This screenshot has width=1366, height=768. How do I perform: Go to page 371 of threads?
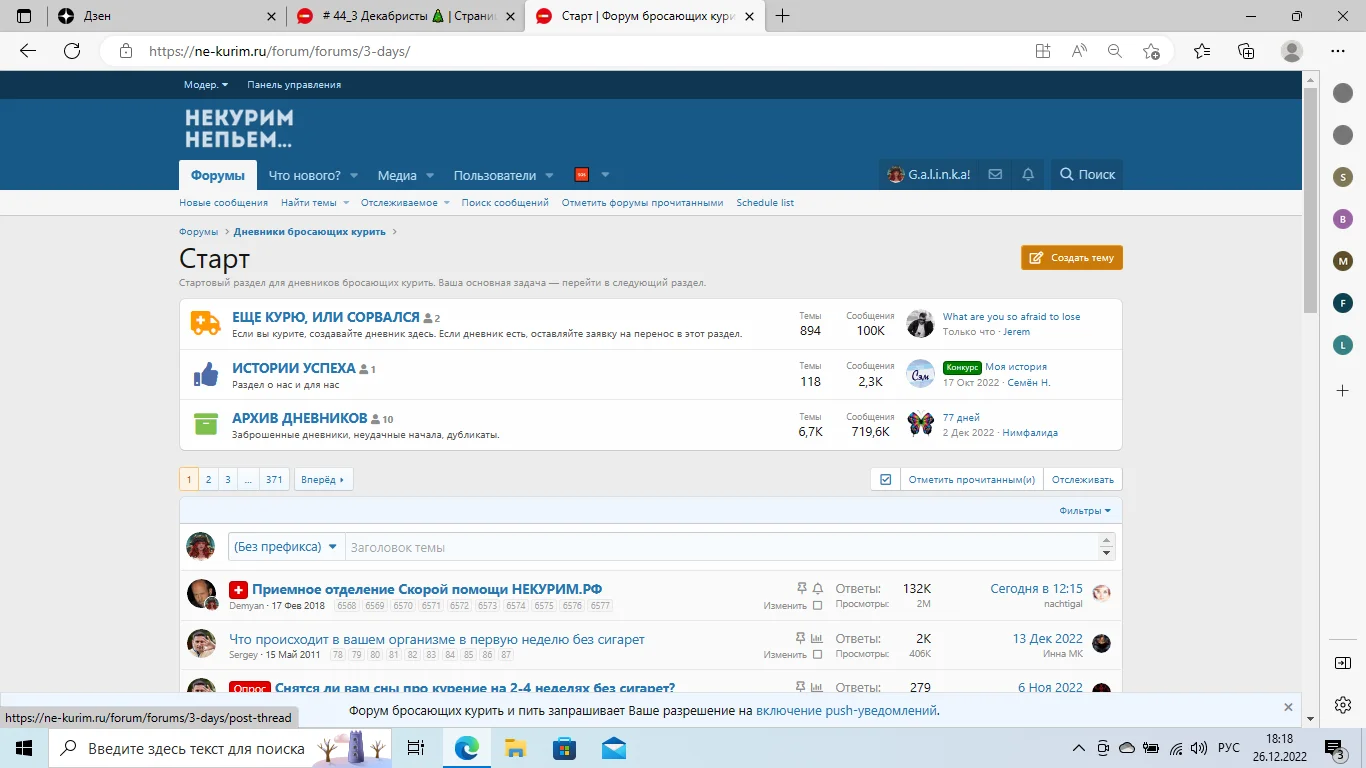coord(274,480)
